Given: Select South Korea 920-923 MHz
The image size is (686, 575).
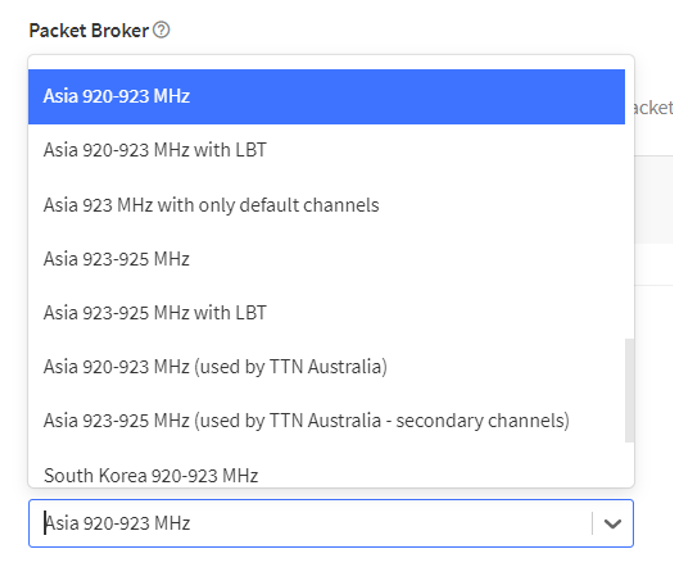Looking at the screenshot, I should 151,475.
